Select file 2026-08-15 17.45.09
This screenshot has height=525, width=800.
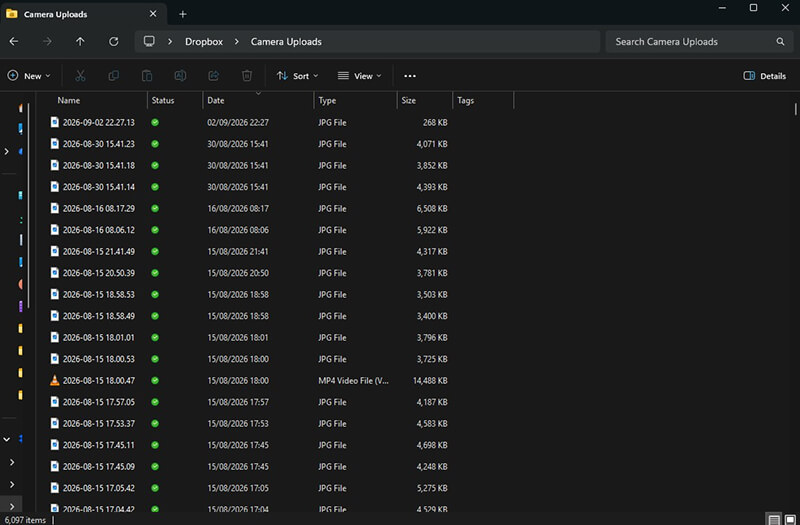[x=98, y=467]
